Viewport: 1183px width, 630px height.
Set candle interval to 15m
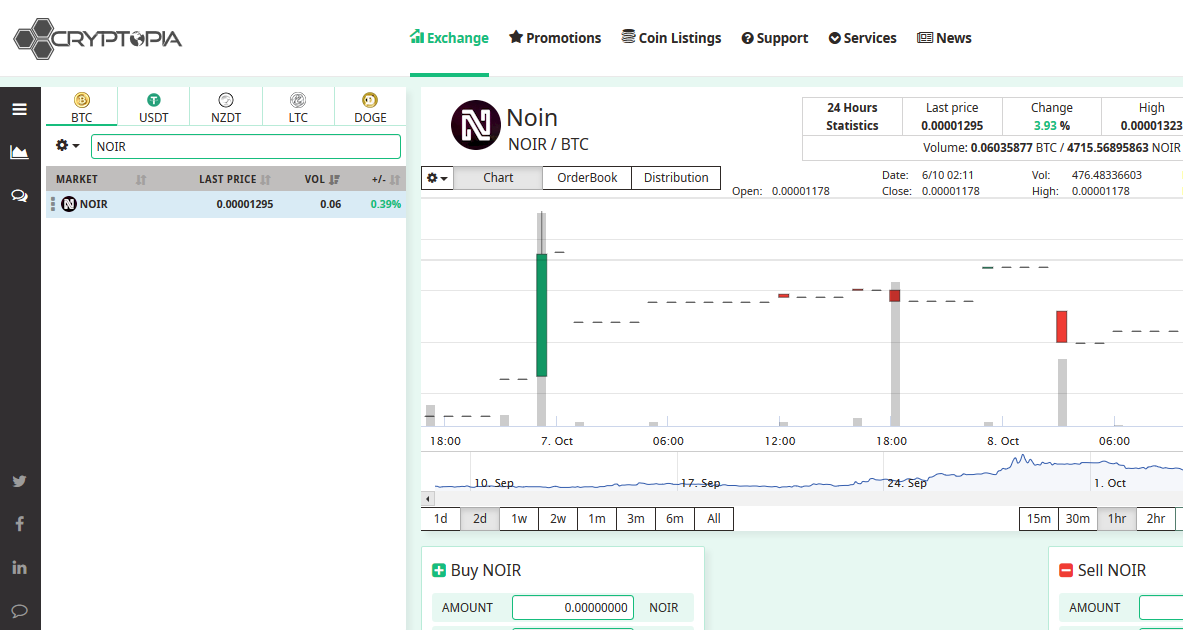1039,518
